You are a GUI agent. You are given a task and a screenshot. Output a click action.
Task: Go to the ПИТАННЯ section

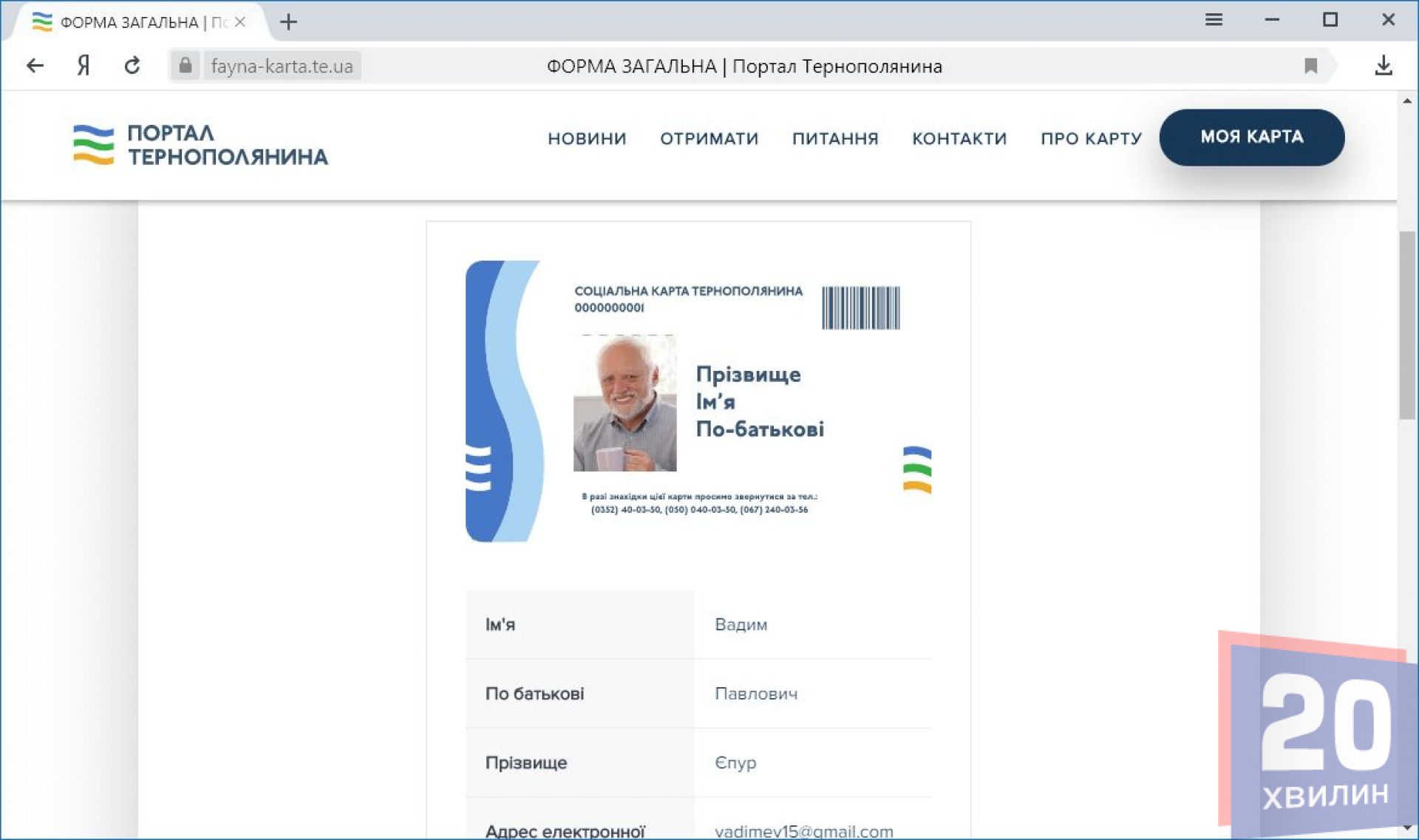835,138
